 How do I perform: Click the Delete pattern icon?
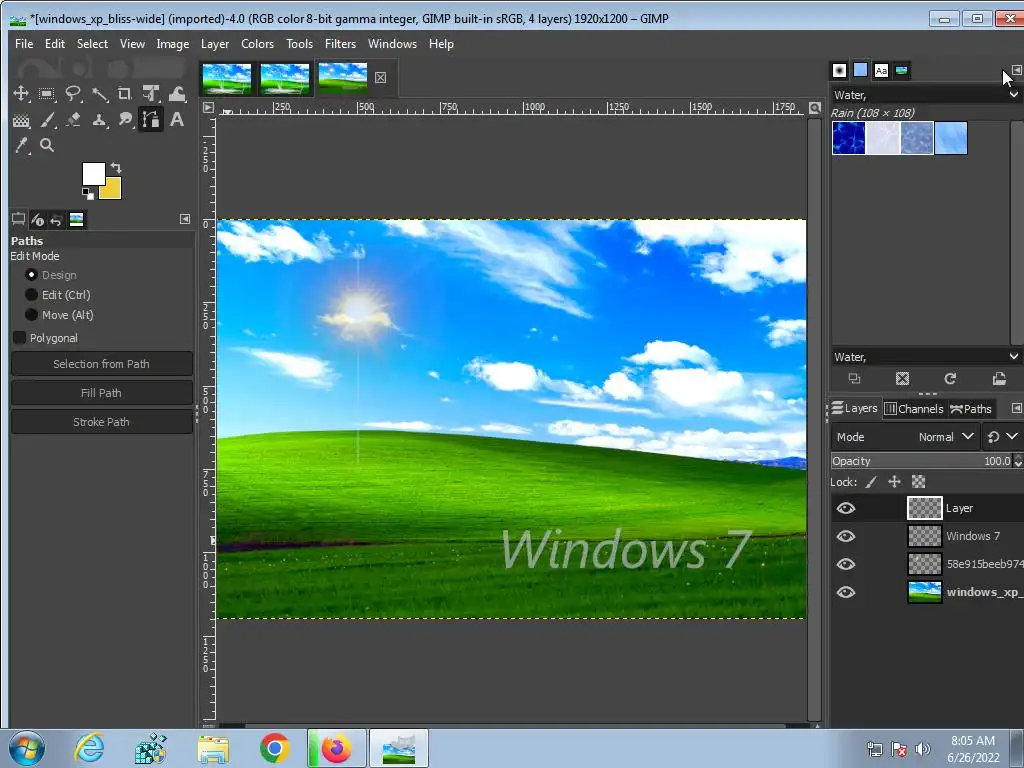pyautogui.click(x=903, y=379)
